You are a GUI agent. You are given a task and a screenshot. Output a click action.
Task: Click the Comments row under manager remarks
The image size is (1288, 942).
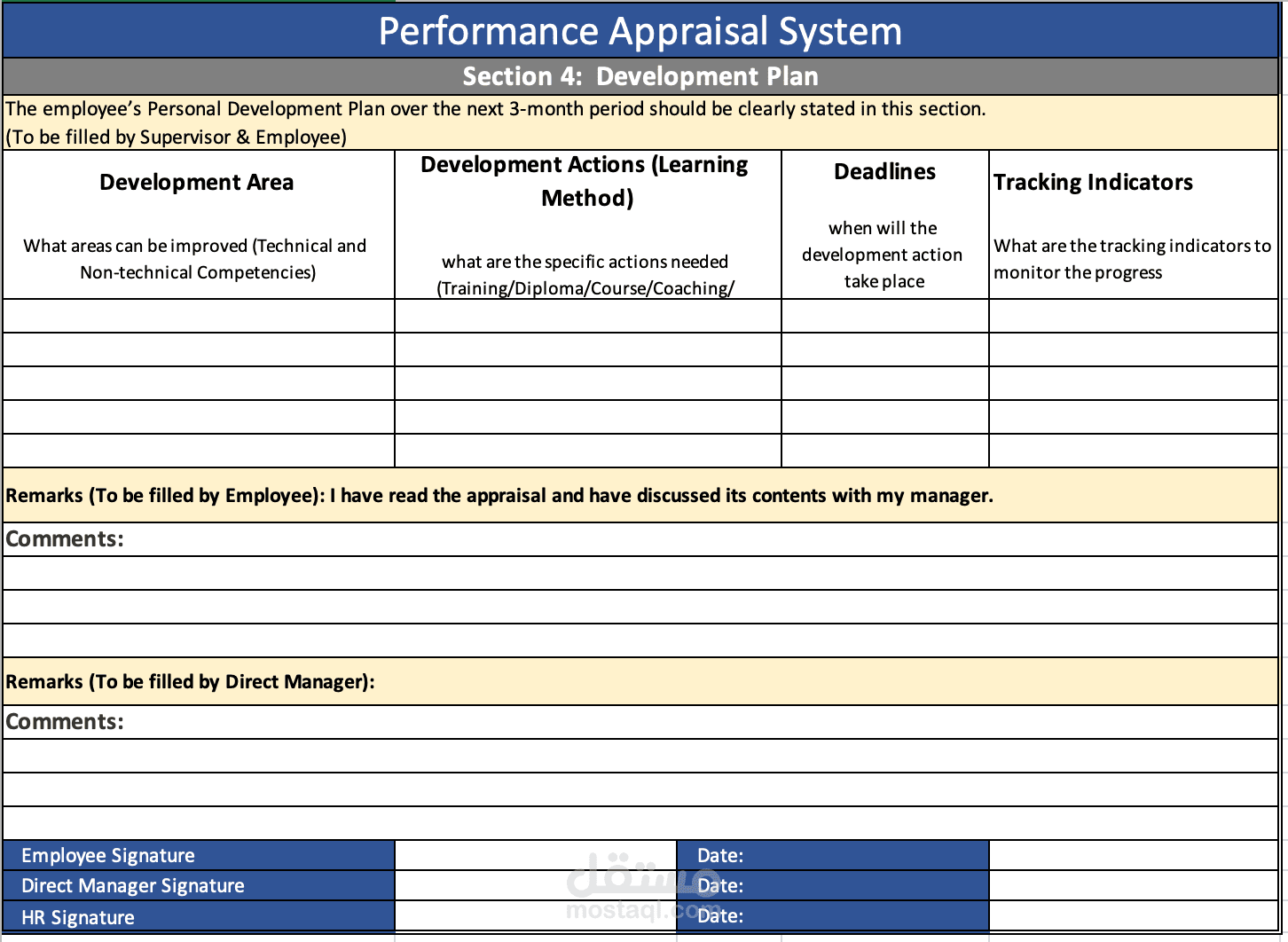640,722
